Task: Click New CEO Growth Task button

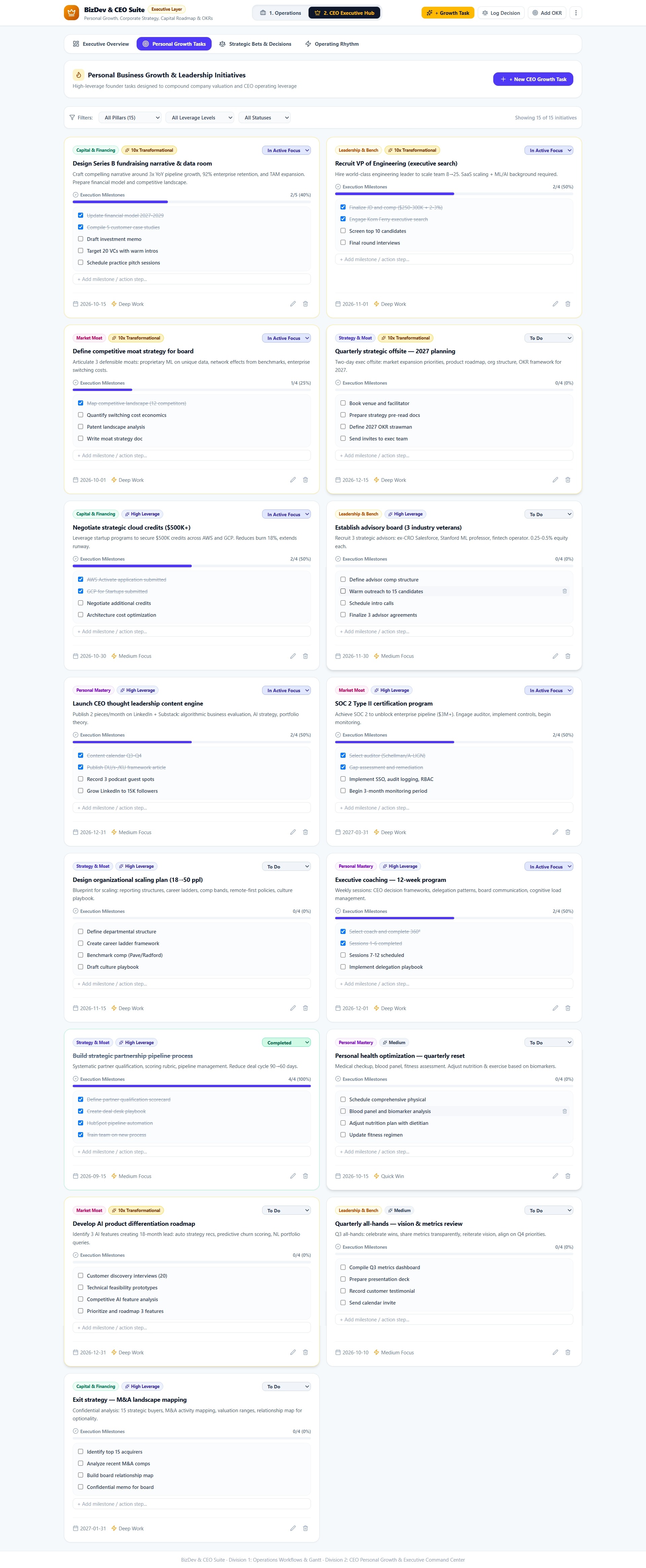Action: (533, 79)
